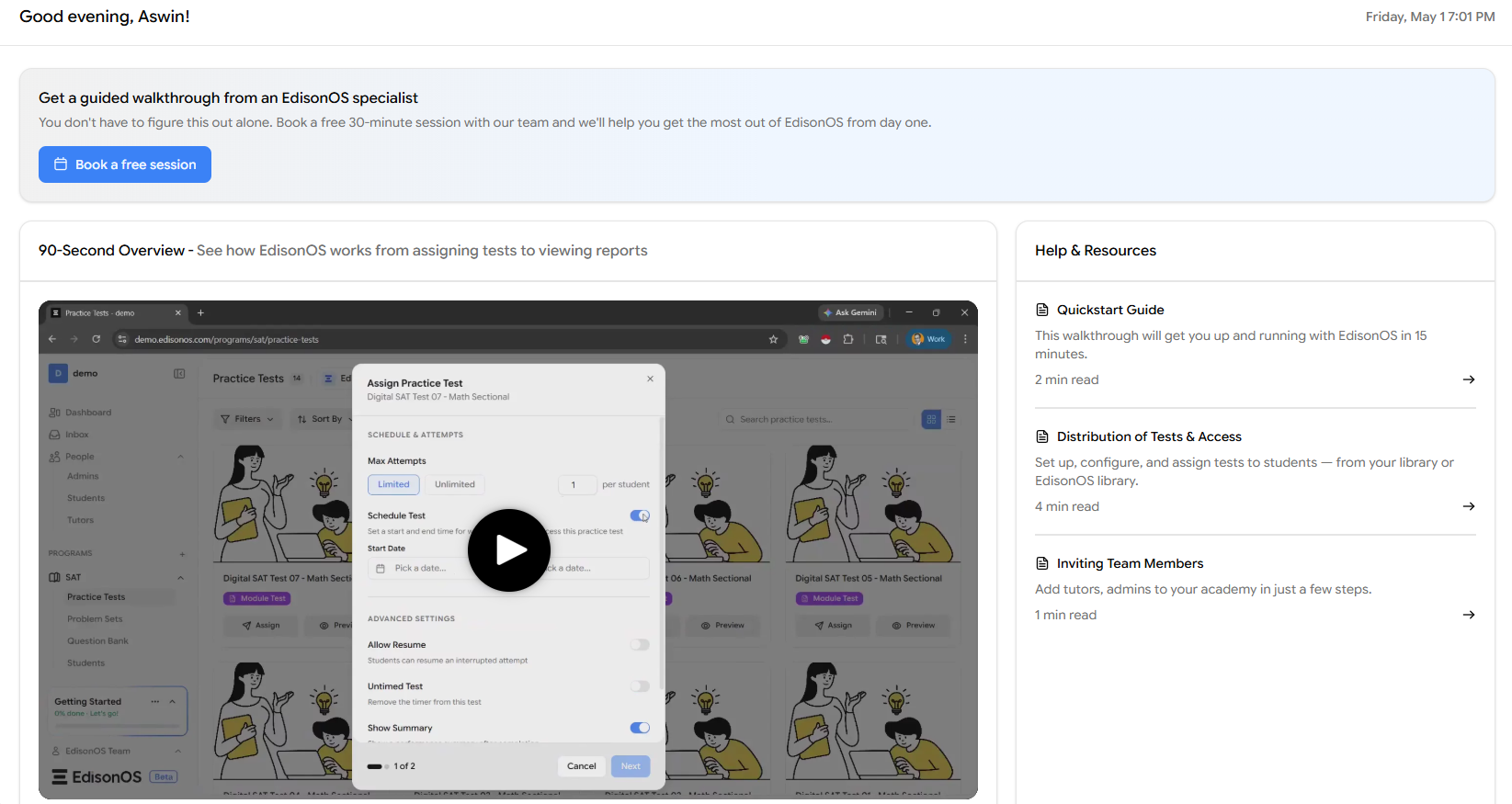
Task: In the video preview, click the EdisonOS logo
Action: tap(97, 777)
